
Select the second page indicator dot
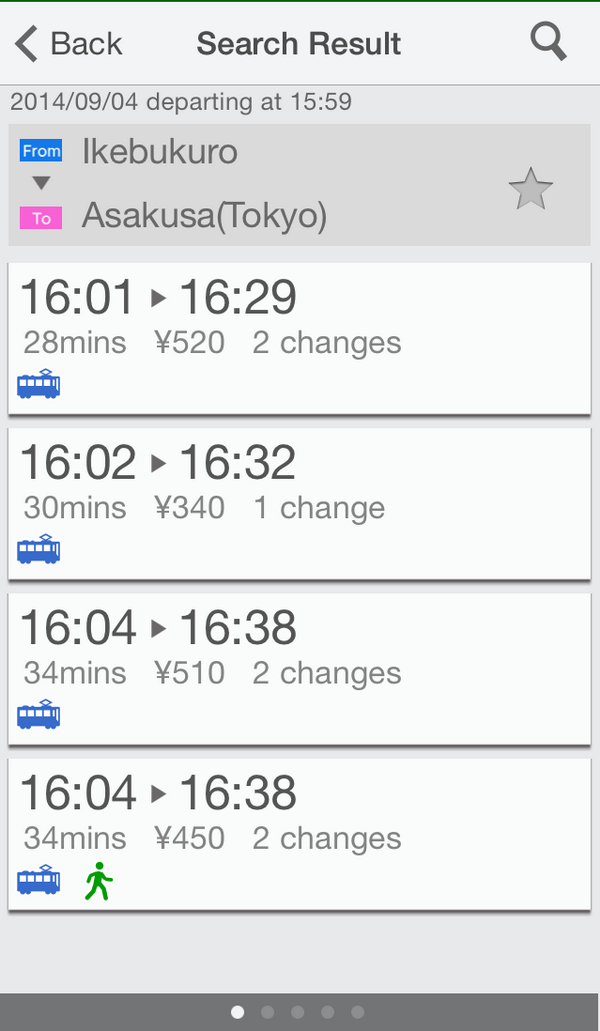click(267, 1012)
